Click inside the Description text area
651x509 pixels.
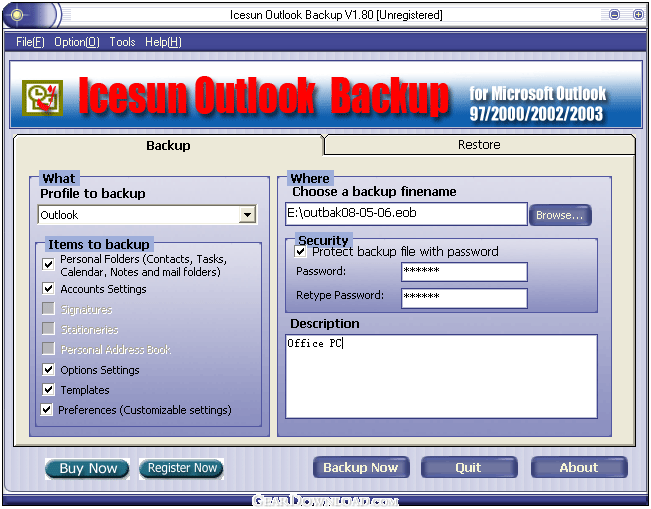441,376
